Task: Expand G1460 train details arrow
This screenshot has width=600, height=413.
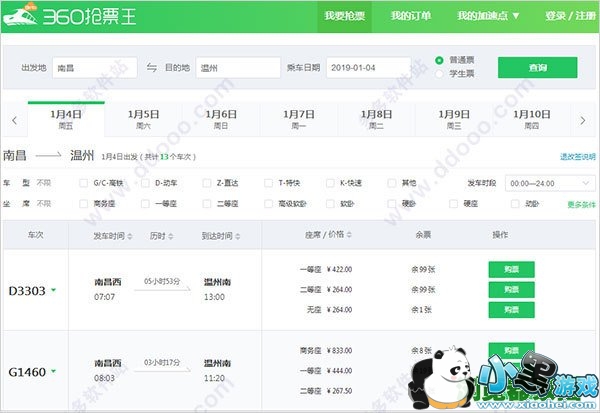Action: (x=53, y=372)
